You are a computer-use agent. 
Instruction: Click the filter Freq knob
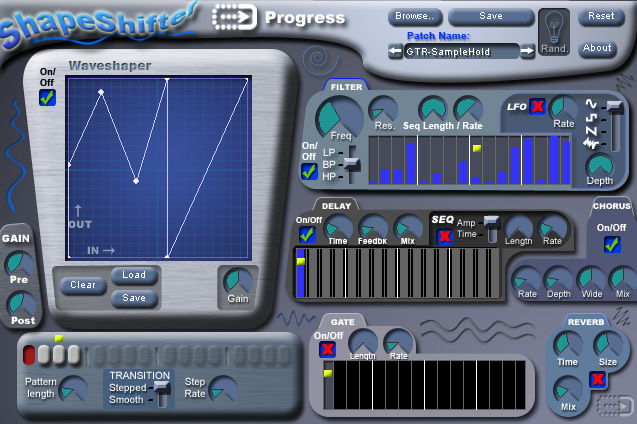pos(339,118)
